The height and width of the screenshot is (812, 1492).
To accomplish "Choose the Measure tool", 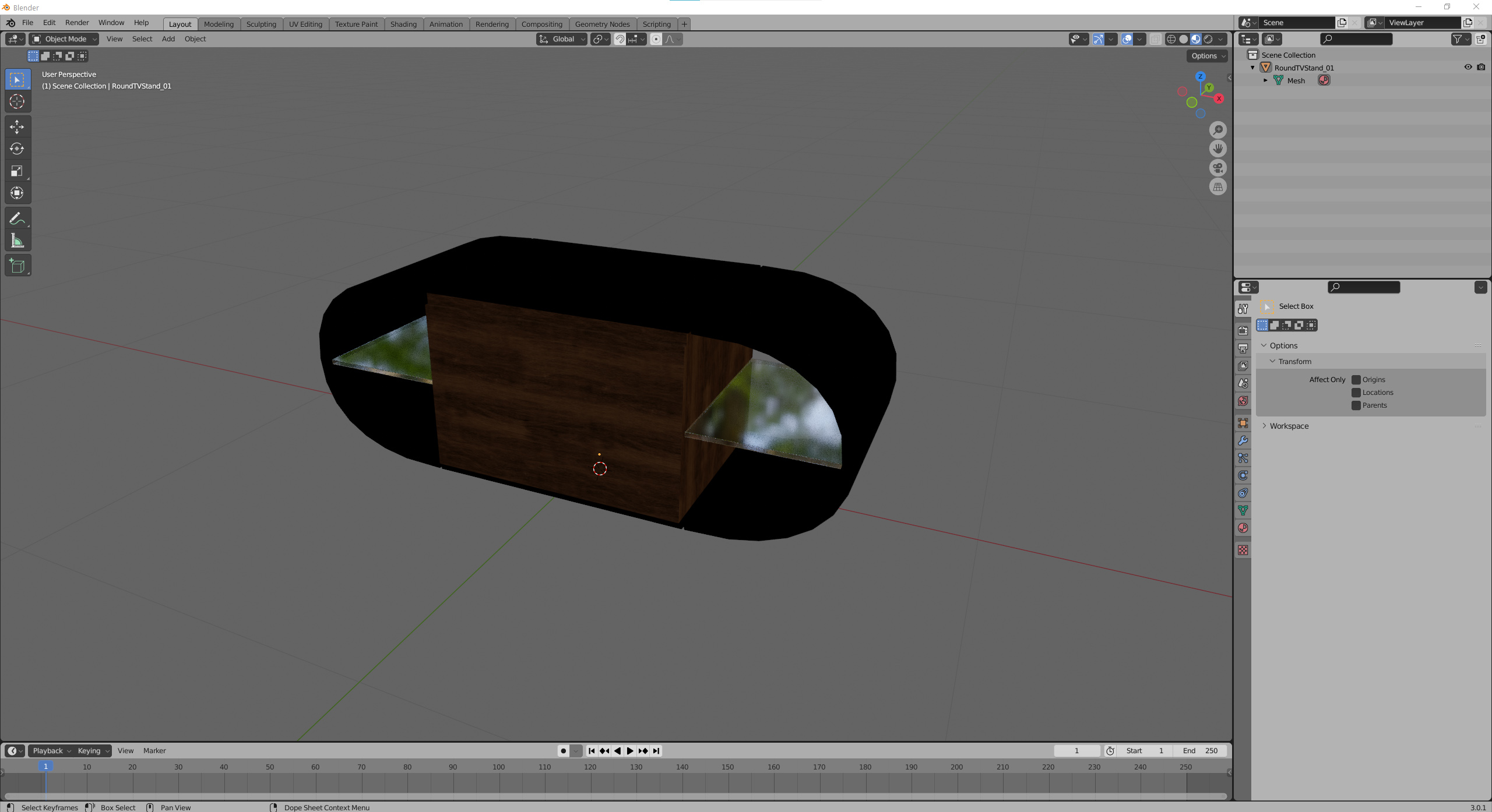I will 17,241.
